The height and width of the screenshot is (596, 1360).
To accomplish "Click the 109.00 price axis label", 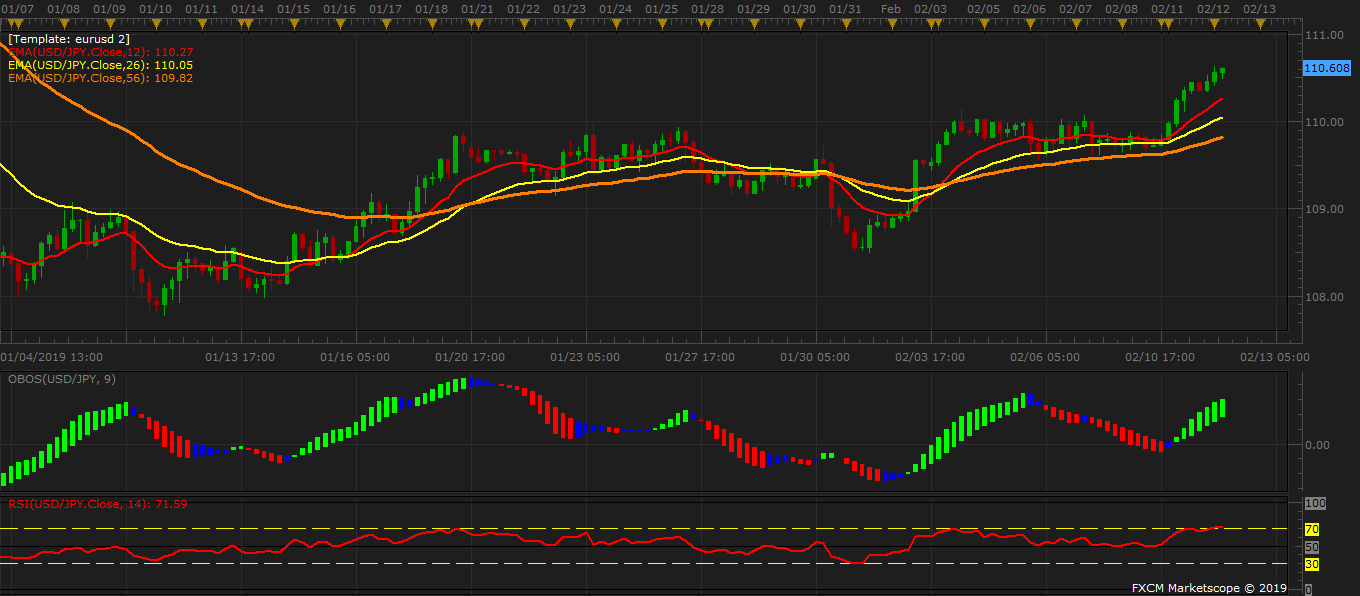I will pos(1324,209).
